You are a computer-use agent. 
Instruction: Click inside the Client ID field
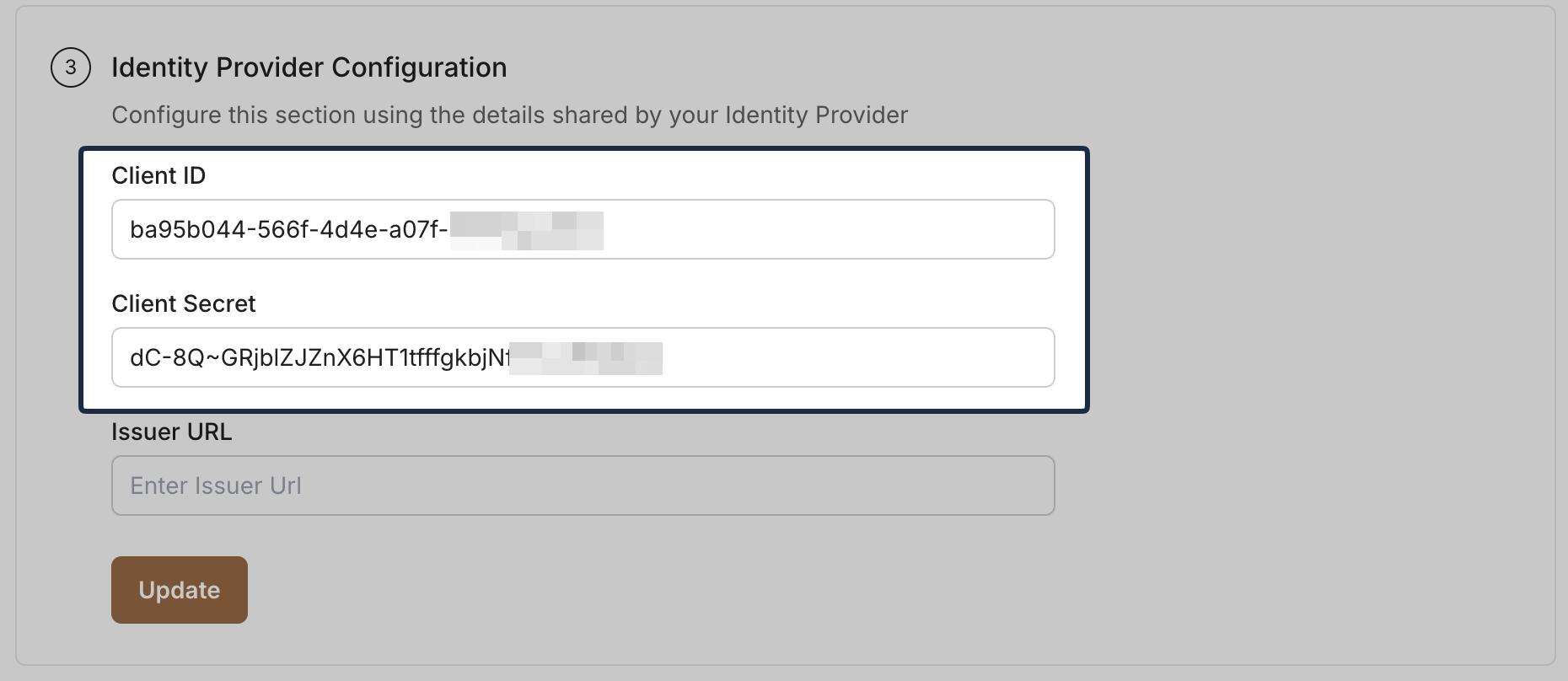coord(582,229)
